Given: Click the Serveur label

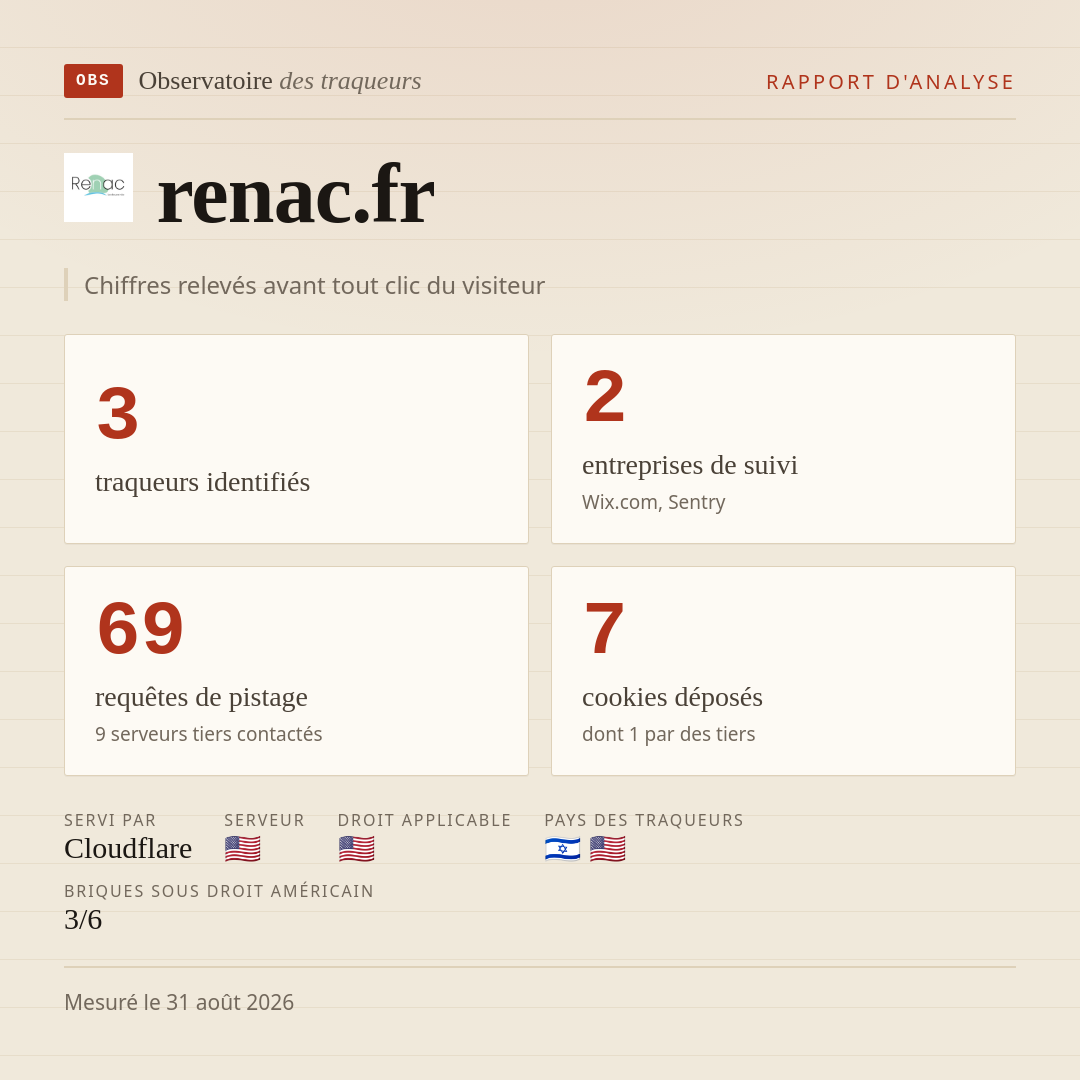Looking at the screenshot, I should (264, 820).
